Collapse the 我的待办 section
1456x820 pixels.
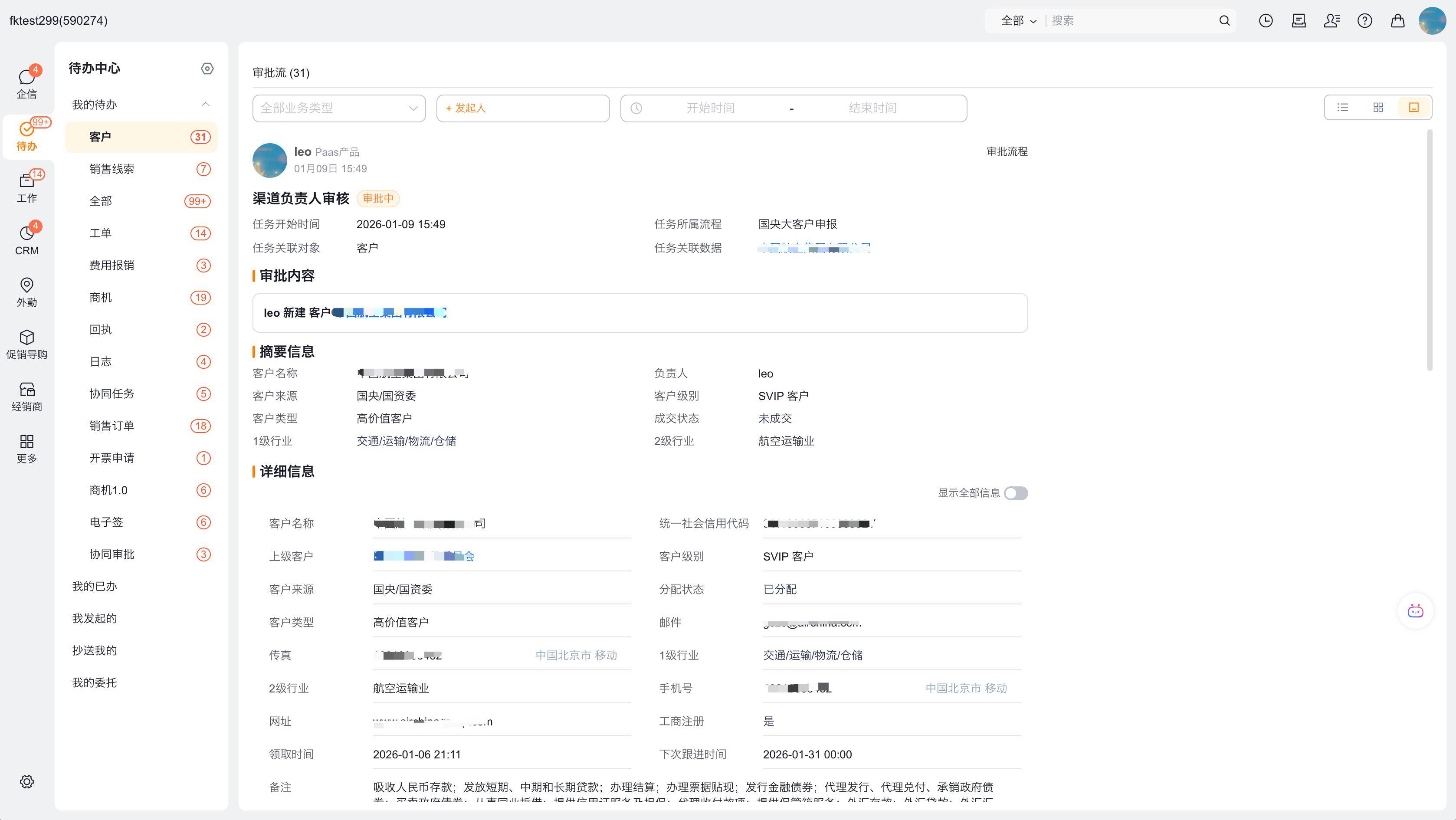(x=205, y=105)
